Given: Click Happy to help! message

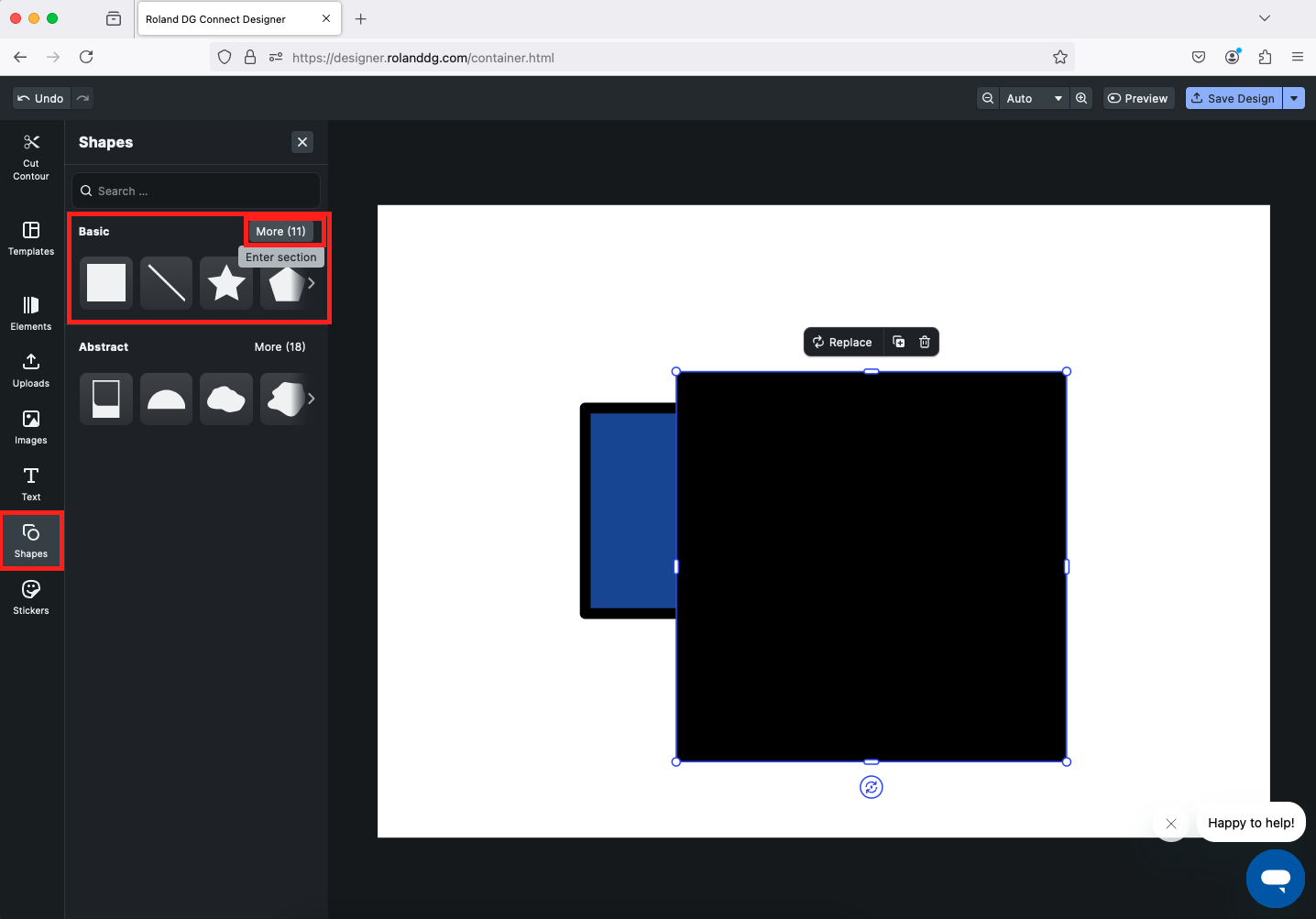Looking at the screenshot, I should (x=1251, y=823).
